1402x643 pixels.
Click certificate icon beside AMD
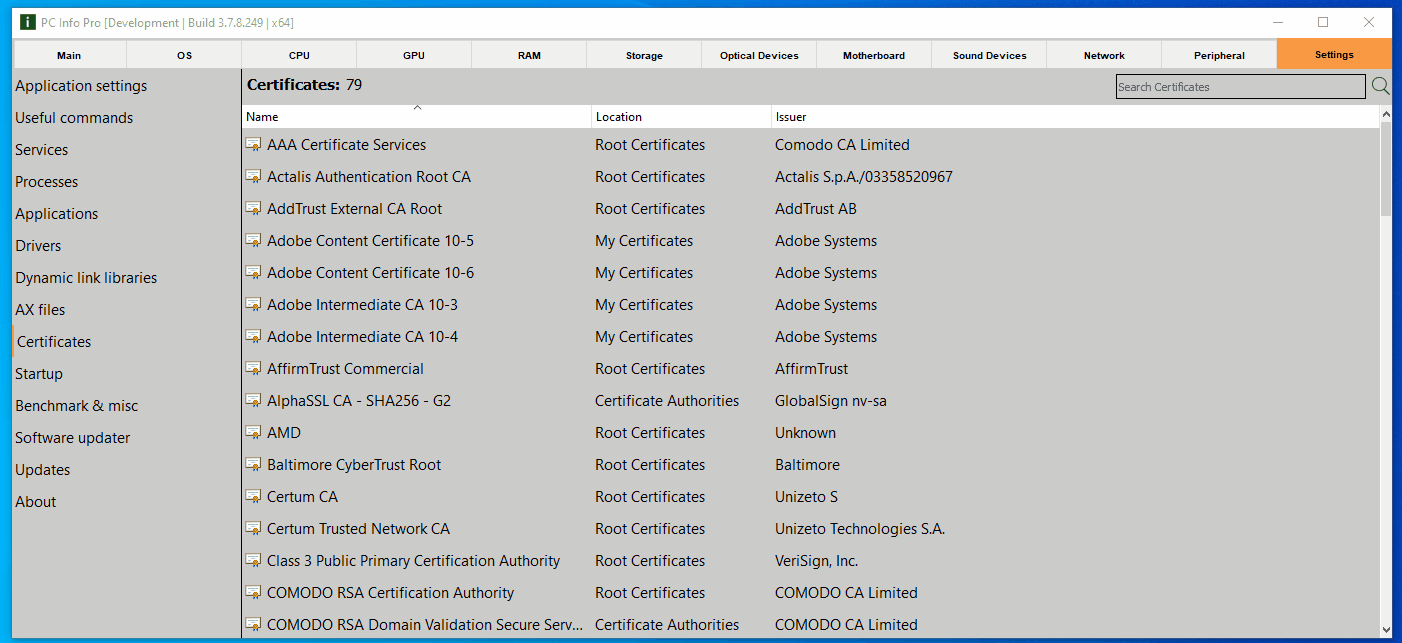click(254, 433)
